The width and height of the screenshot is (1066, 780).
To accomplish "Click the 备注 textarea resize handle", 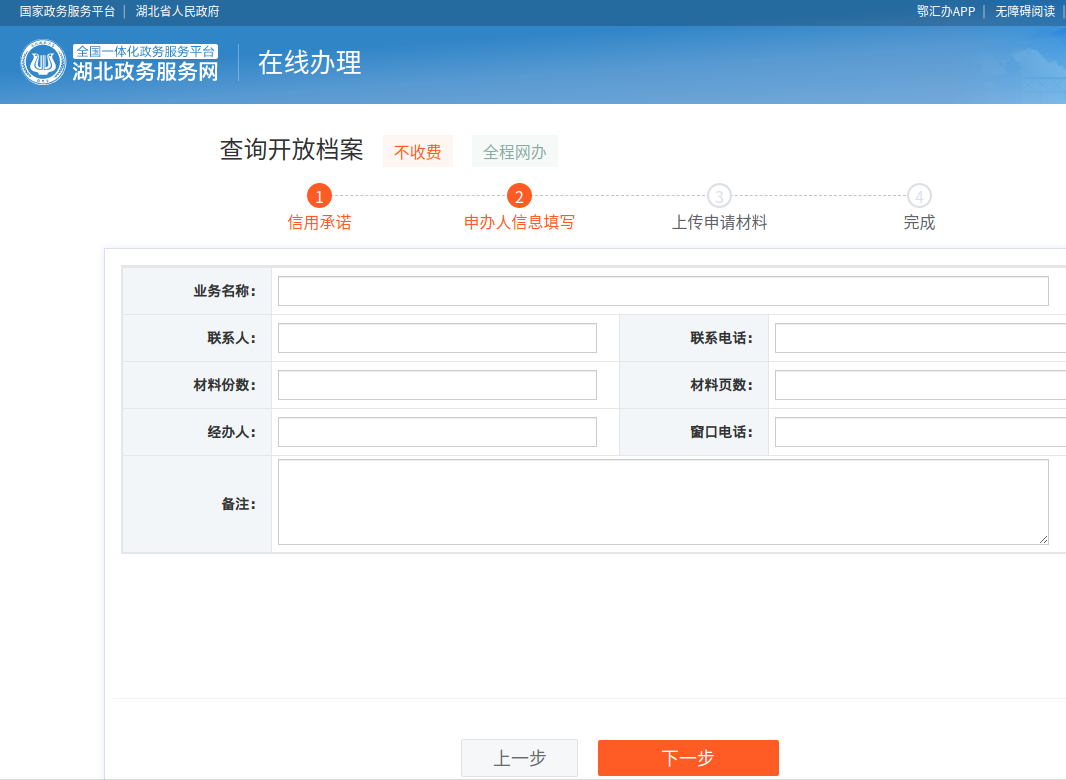I will 1043,539.
